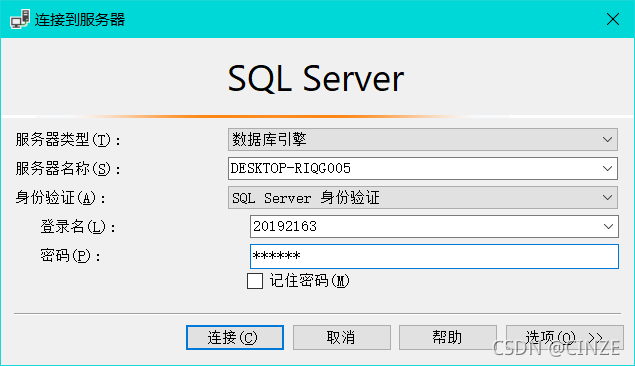
Task: Open the 服务器类型 dropdown
Action: point(422,140)
